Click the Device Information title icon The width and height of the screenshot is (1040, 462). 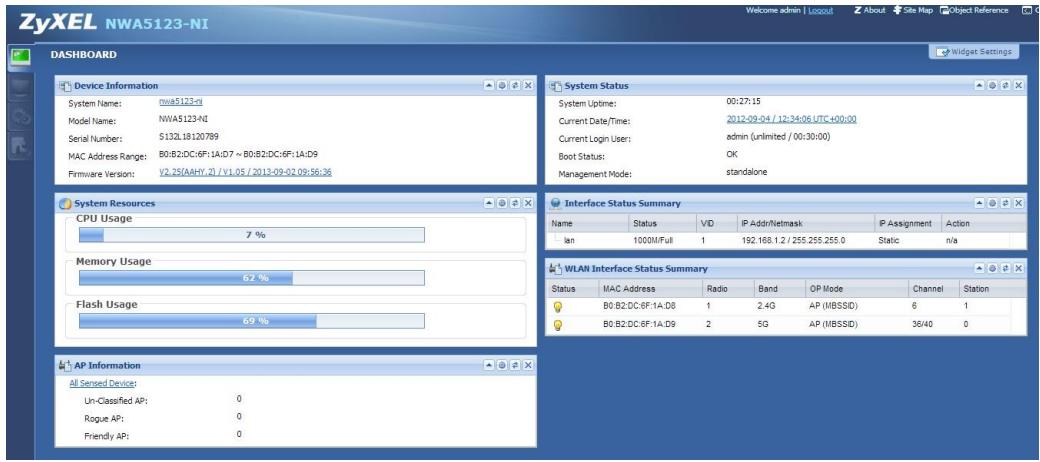click(65, 86)
